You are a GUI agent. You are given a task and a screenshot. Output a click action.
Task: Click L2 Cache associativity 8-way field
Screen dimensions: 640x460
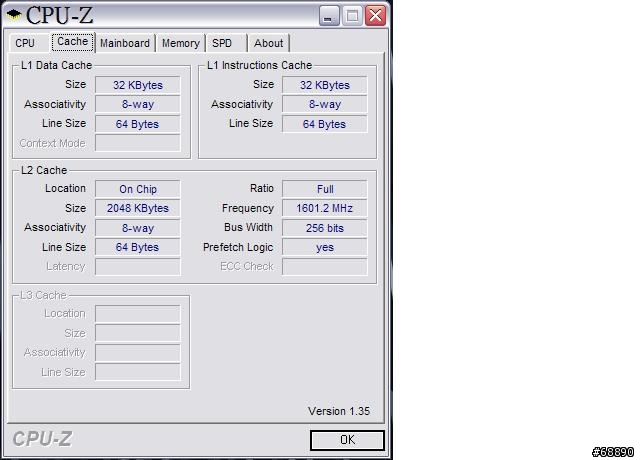point(138,228)
